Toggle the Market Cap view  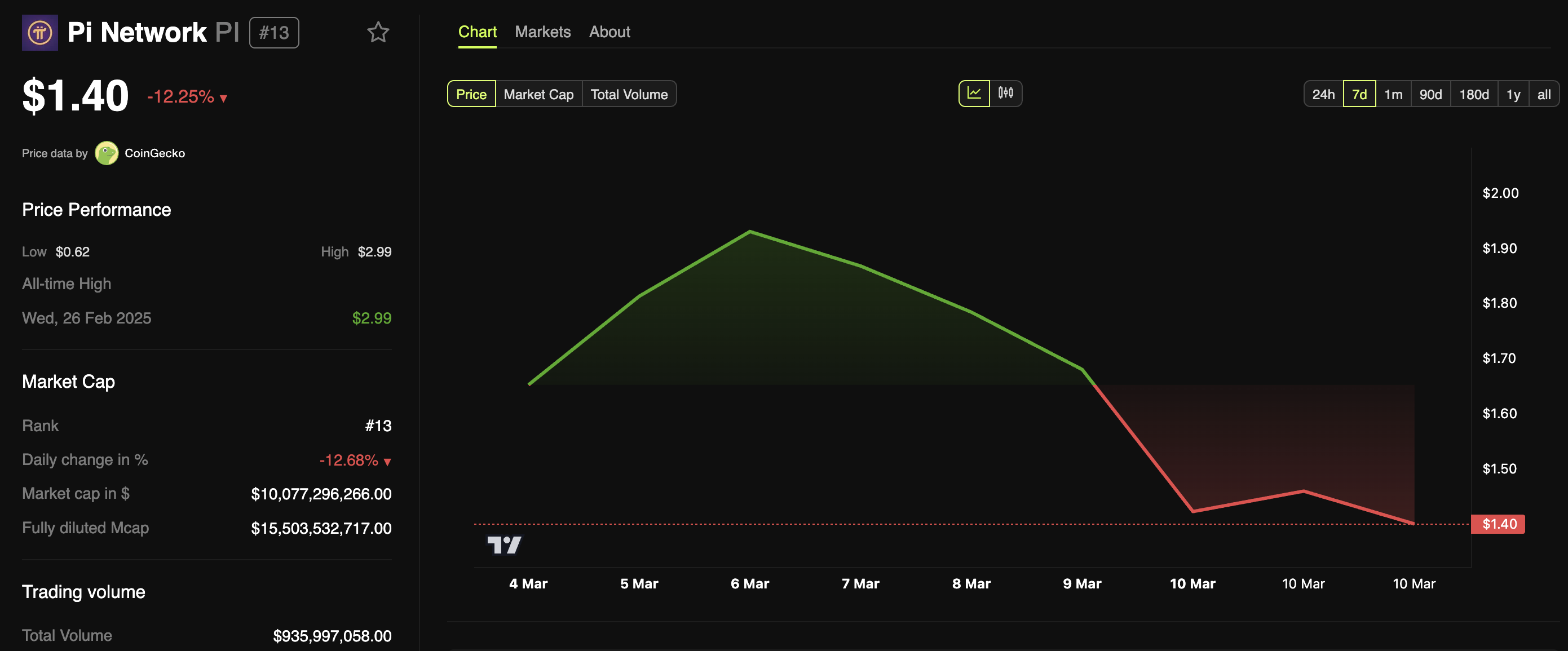[539, 92]
